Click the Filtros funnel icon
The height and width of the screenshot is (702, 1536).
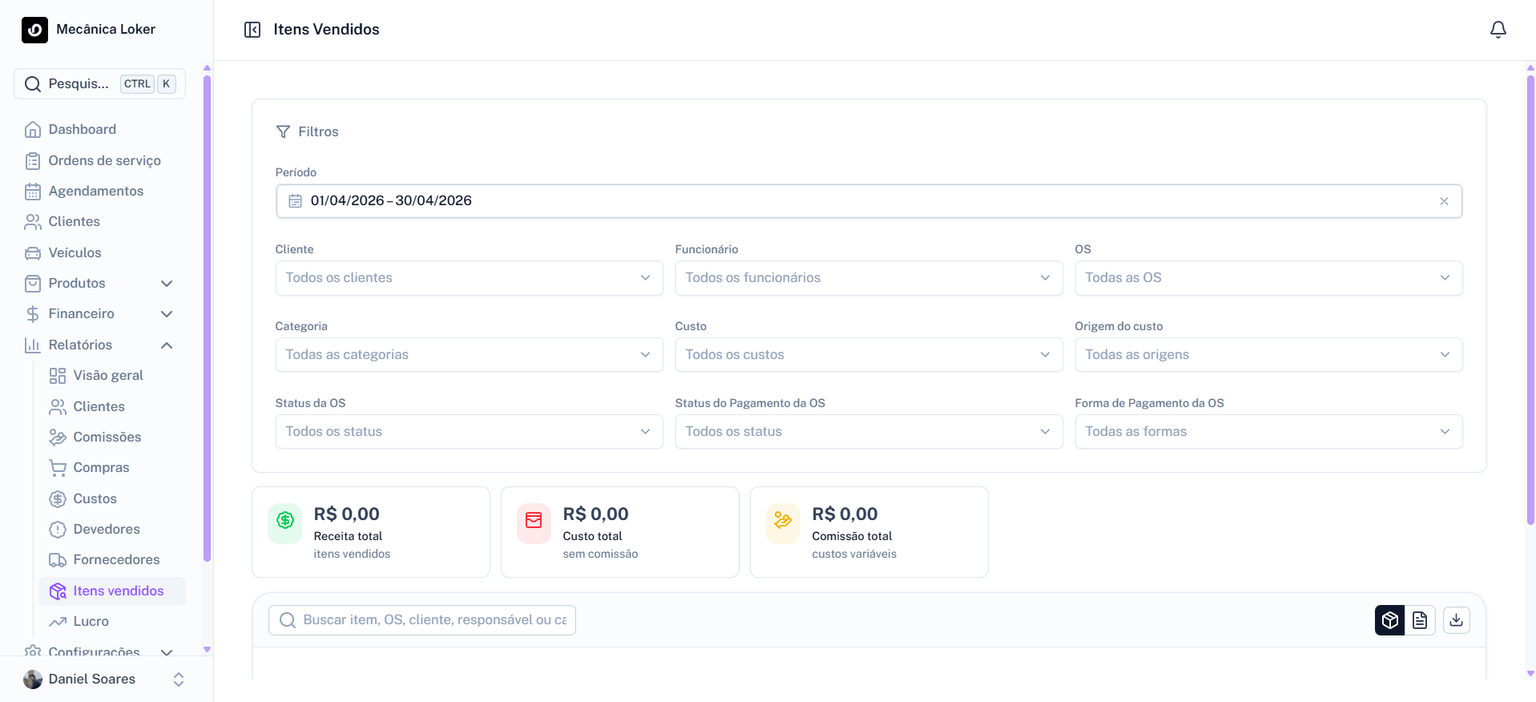[283, 132]
